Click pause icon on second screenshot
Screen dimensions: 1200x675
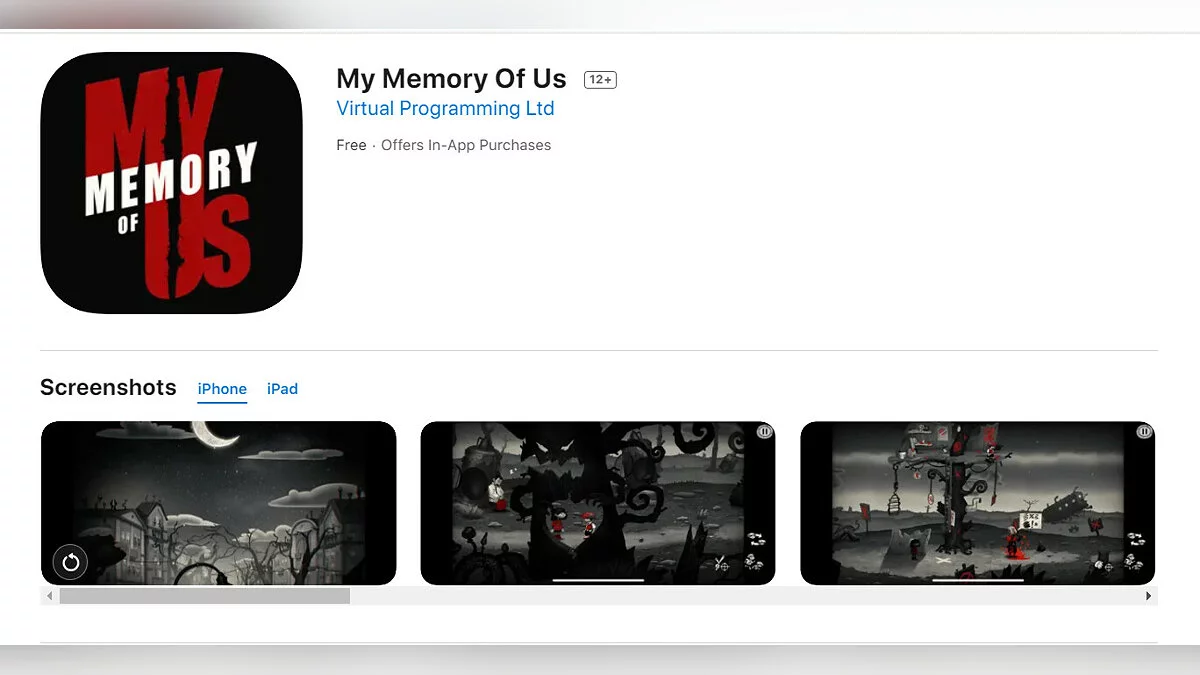764,432
